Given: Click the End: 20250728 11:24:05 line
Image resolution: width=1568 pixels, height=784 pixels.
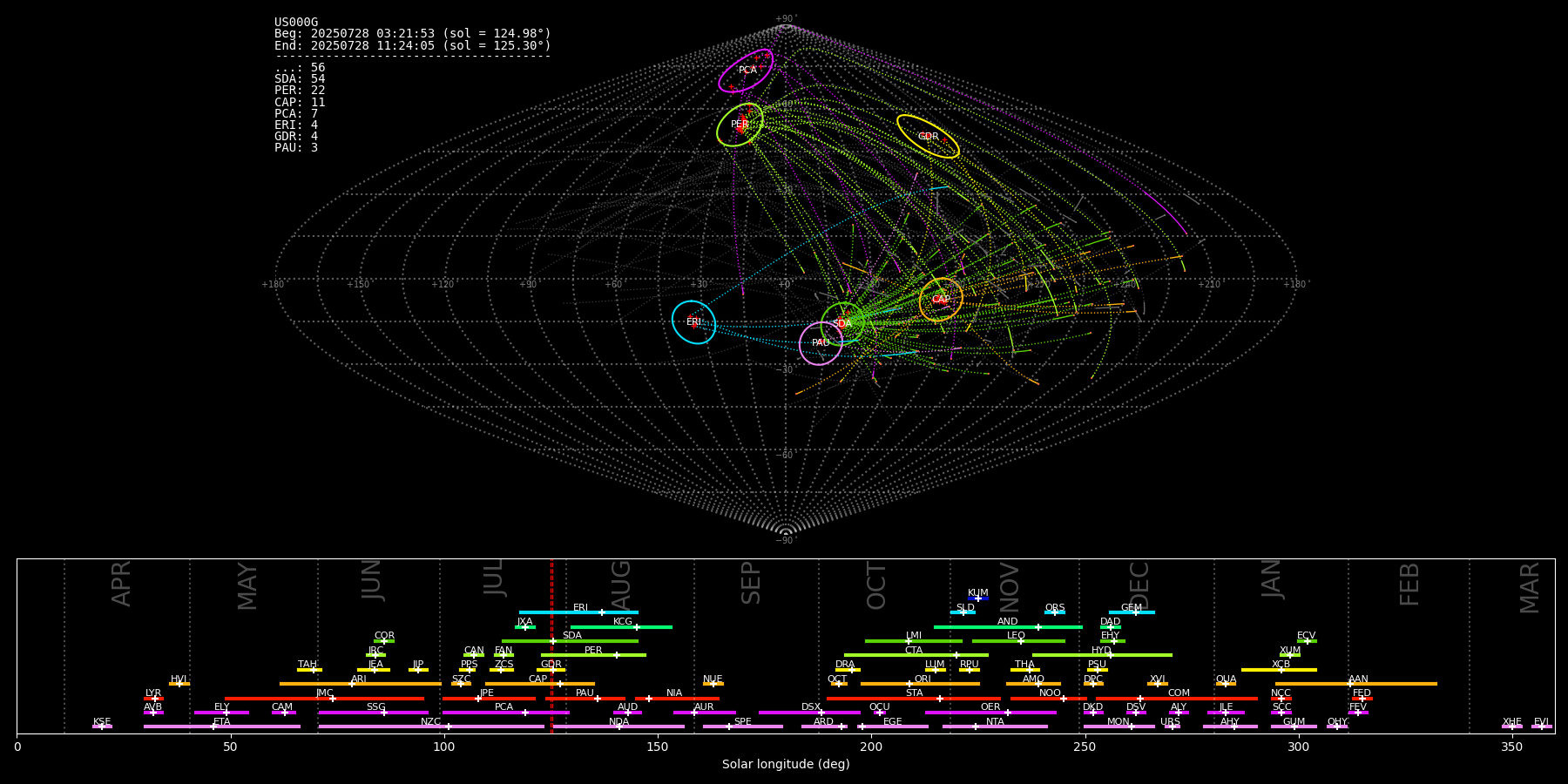Looking at the screenshot, I should 413,45.
